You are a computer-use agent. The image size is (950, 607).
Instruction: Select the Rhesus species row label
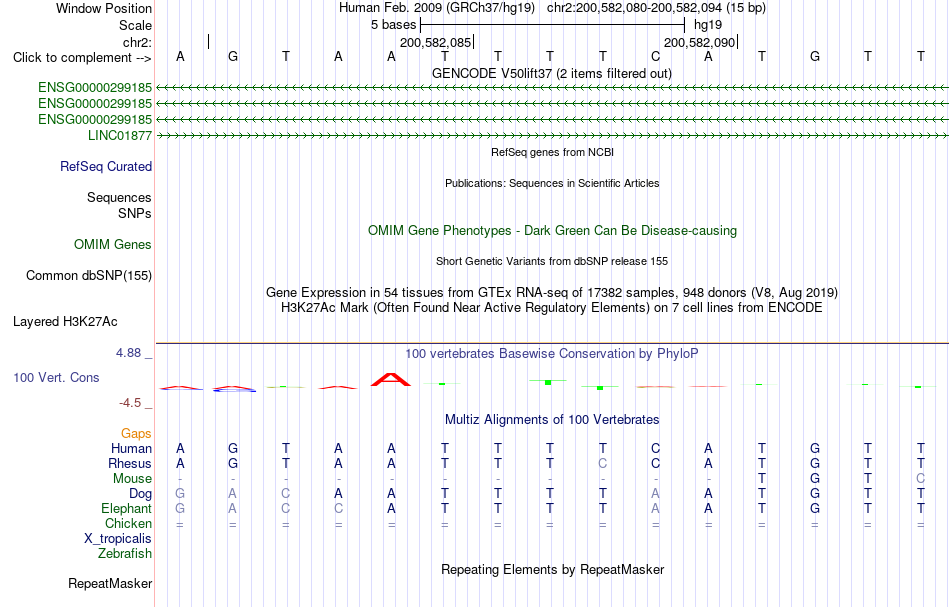click(x=130, y=463)
